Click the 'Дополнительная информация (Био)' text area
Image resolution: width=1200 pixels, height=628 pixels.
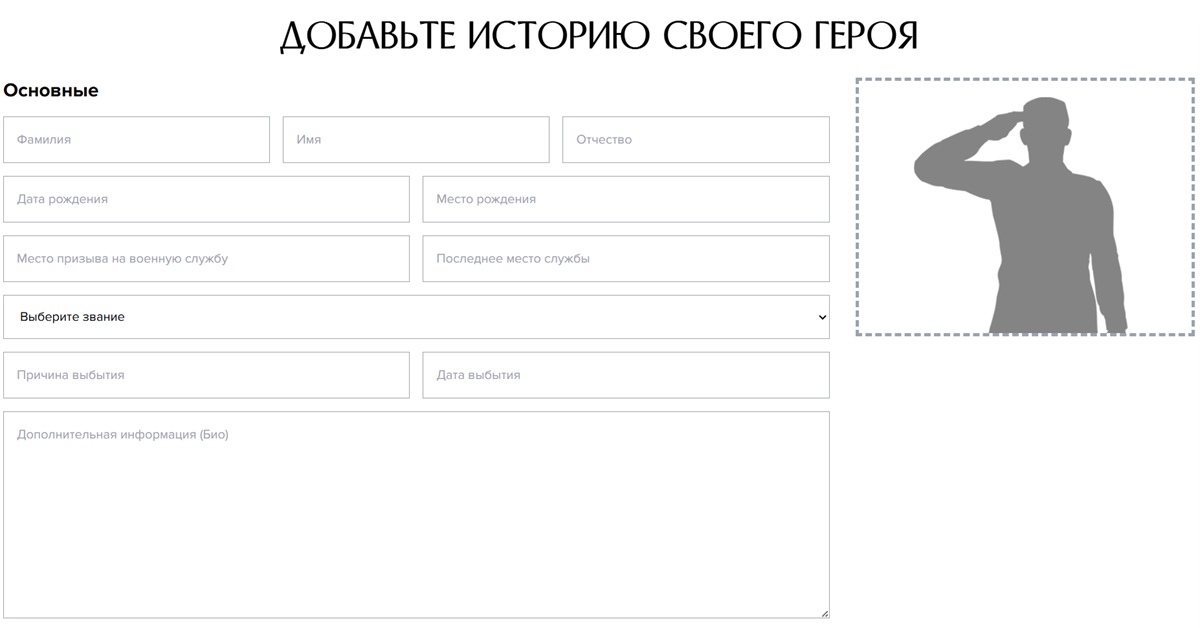(x=416, y=515)
